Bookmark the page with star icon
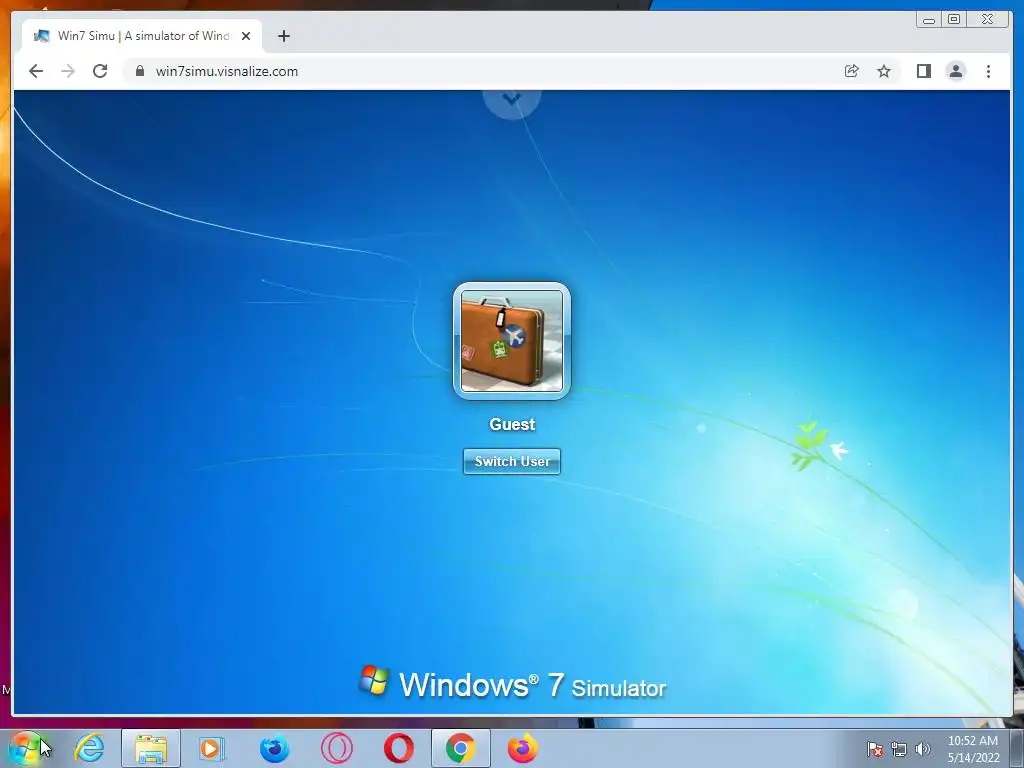 [x=884, y=71]
